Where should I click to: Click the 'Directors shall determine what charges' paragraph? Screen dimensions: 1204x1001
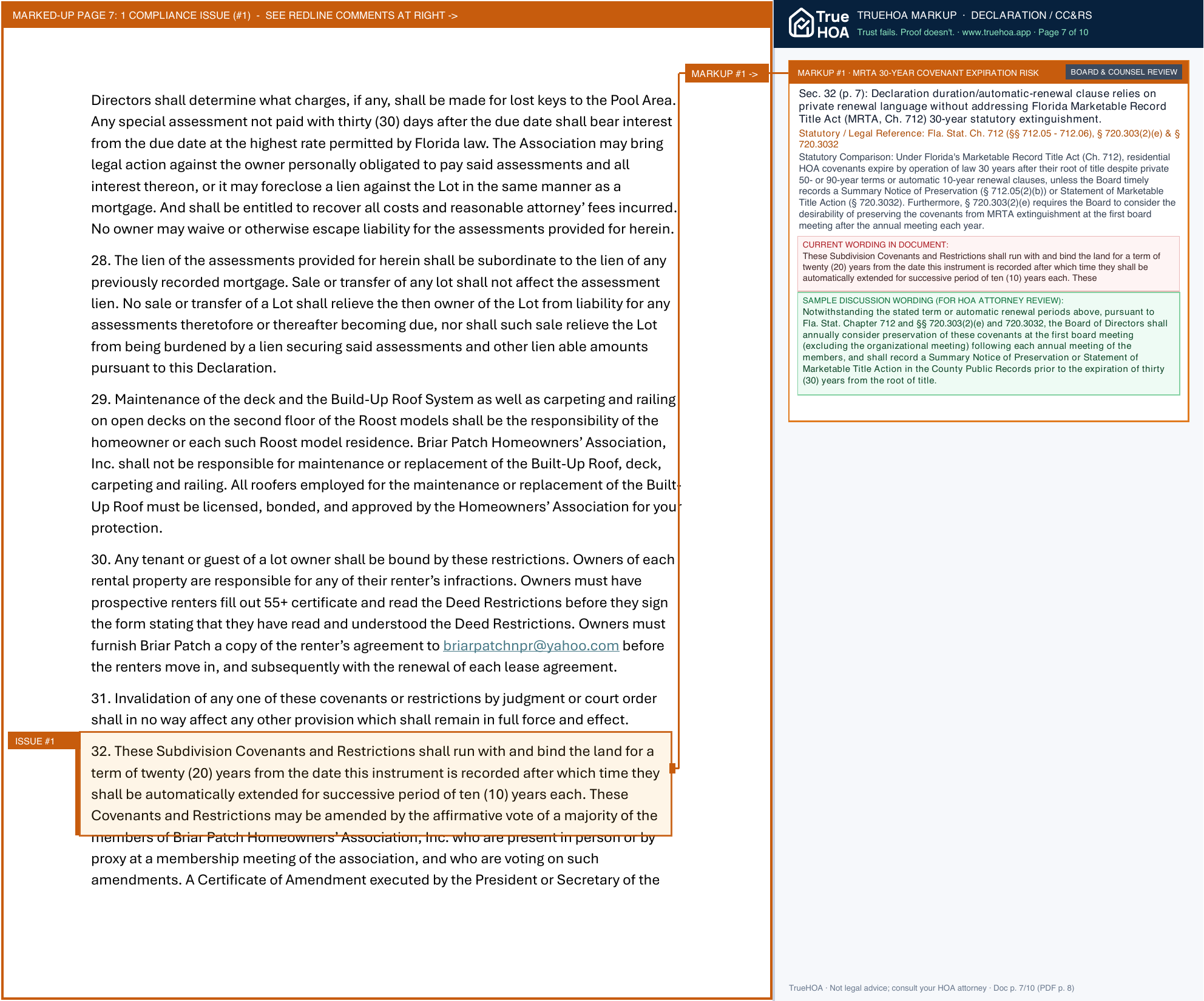click(x=384, y=164)
